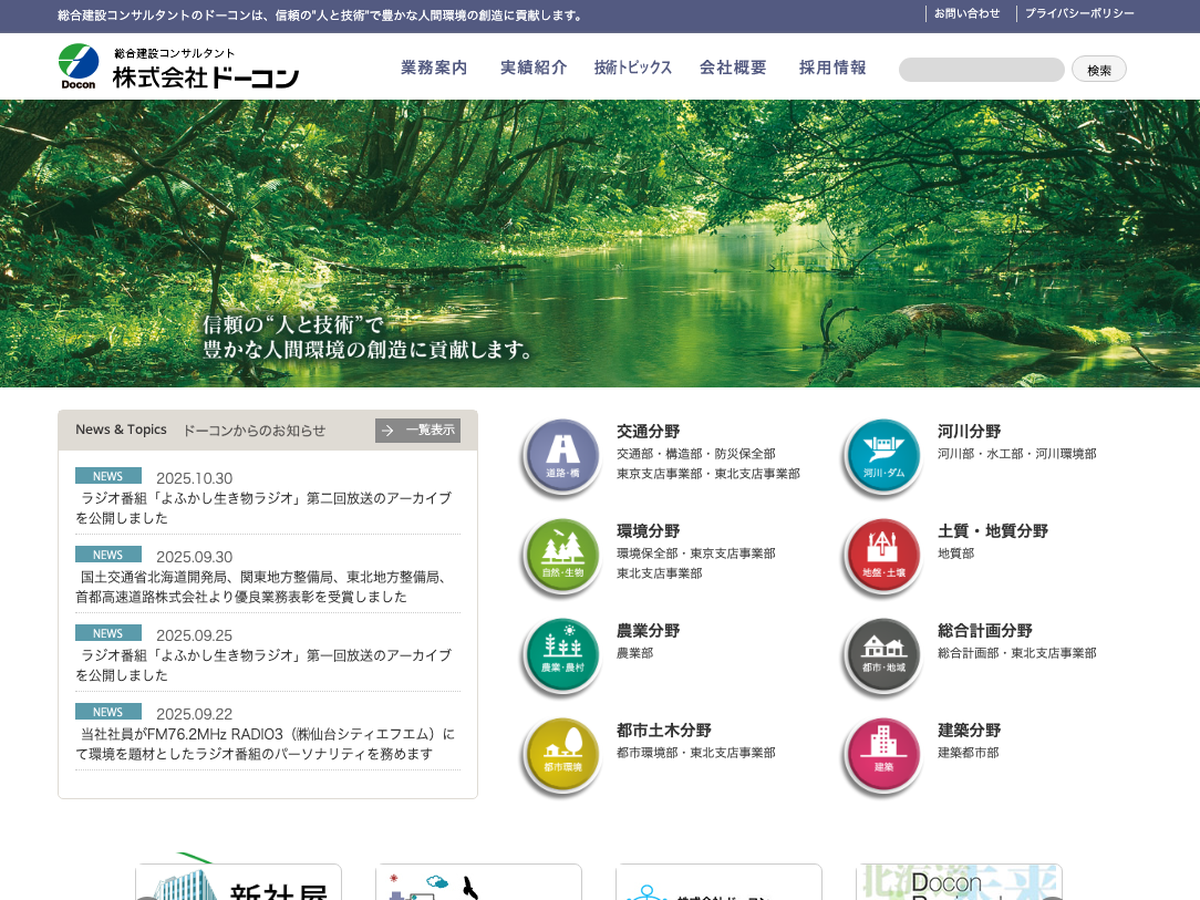Open the お問い合わせ contact link
Viewport: 1200px width, 900px height.
966,14
